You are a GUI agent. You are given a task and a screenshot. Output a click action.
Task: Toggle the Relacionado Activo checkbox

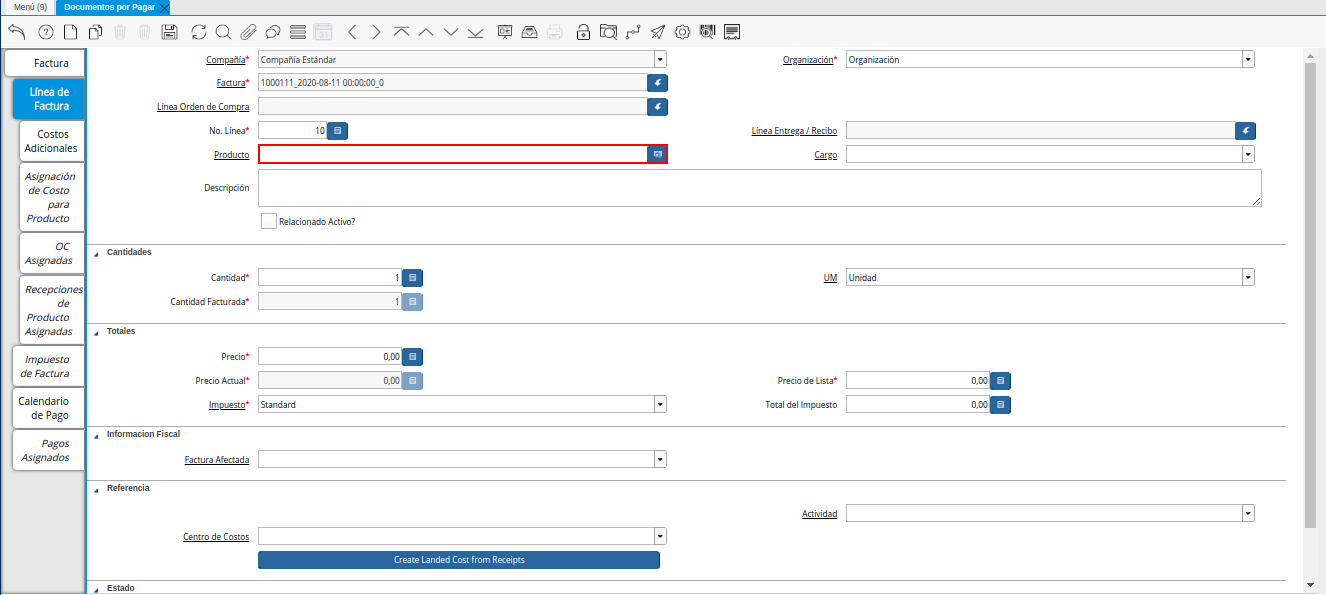coord(268,221)
